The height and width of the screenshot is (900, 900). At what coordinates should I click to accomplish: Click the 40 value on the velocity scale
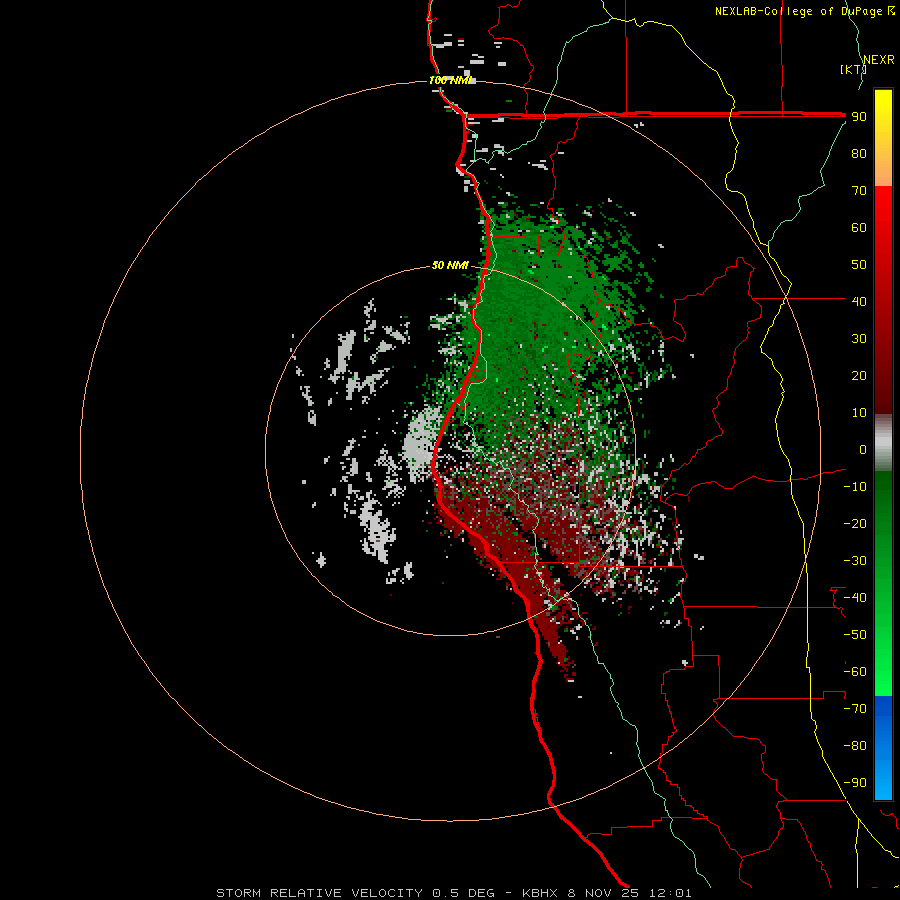(859, 301)
